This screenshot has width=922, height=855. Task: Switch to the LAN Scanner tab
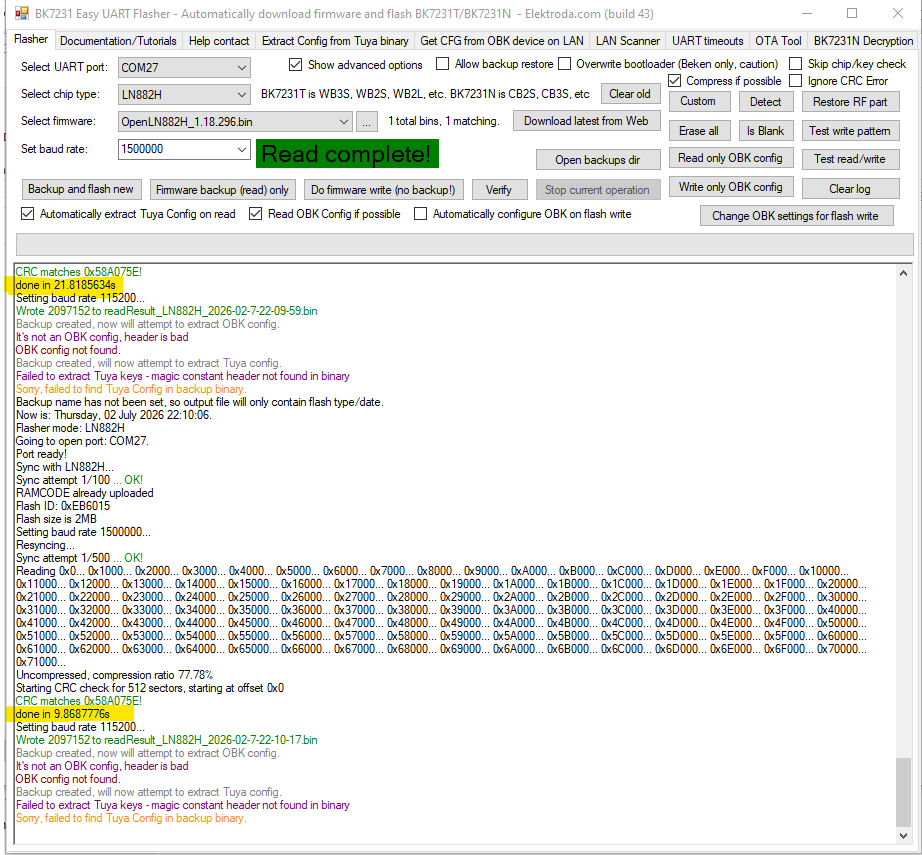click(x=627, y=41)
